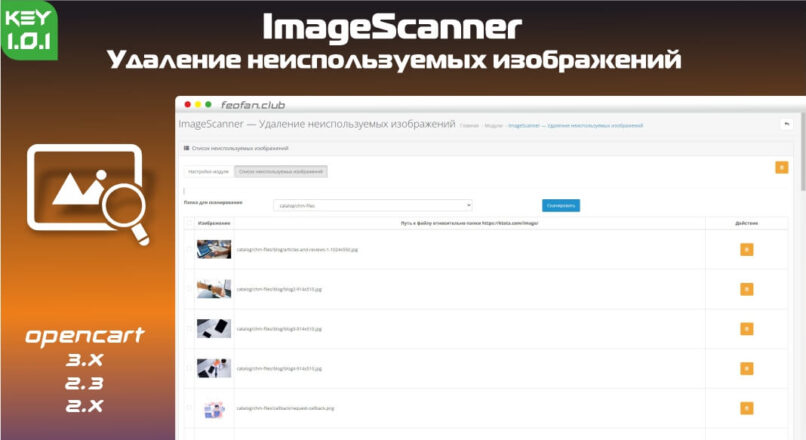
Task: Check the box for the blog2 image row
Action: (x=190, y=289)
